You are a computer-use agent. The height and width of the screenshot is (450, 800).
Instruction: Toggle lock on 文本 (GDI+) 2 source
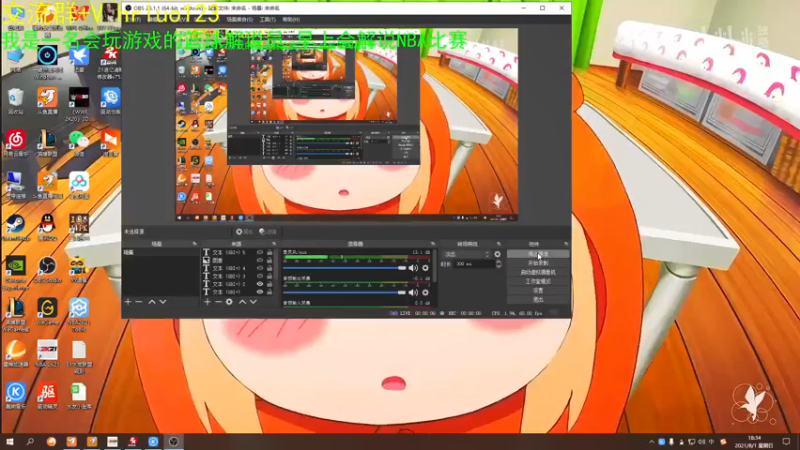coord(269,284)
